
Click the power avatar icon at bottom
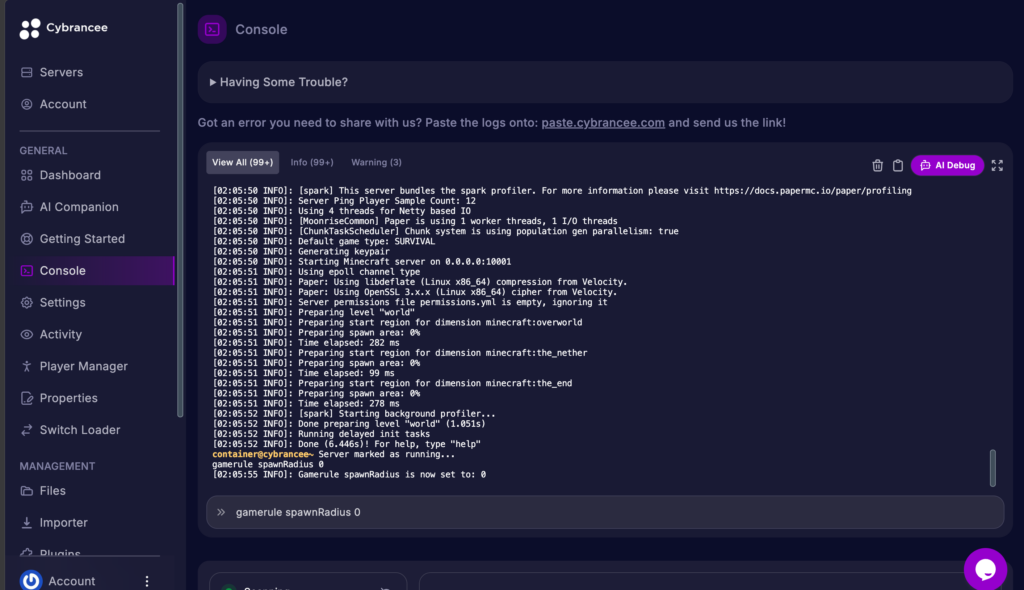31,580
